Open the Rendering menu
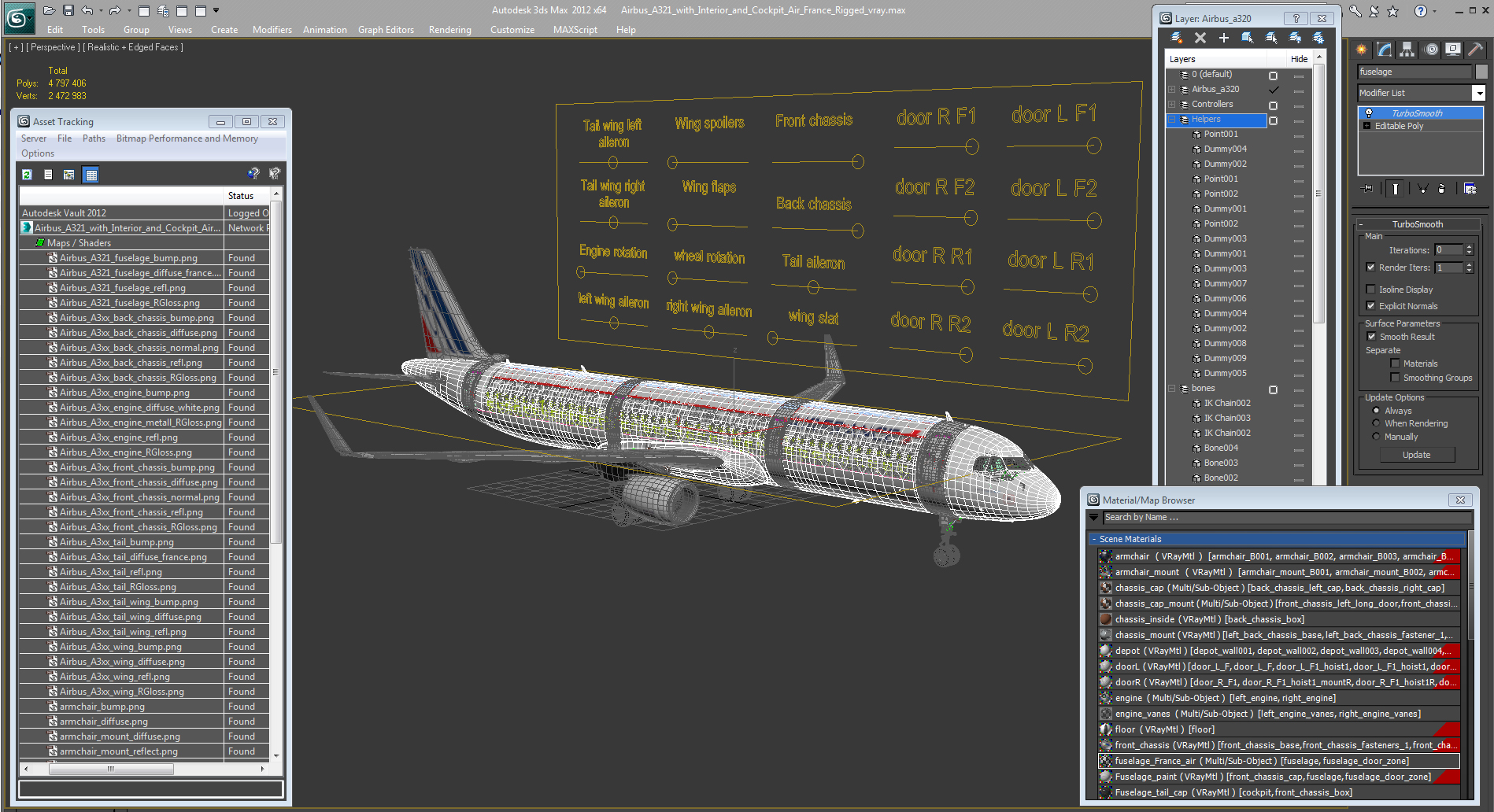Image resolution: width=1494 pixels, height=812 pixels. [x=450, y=30]
